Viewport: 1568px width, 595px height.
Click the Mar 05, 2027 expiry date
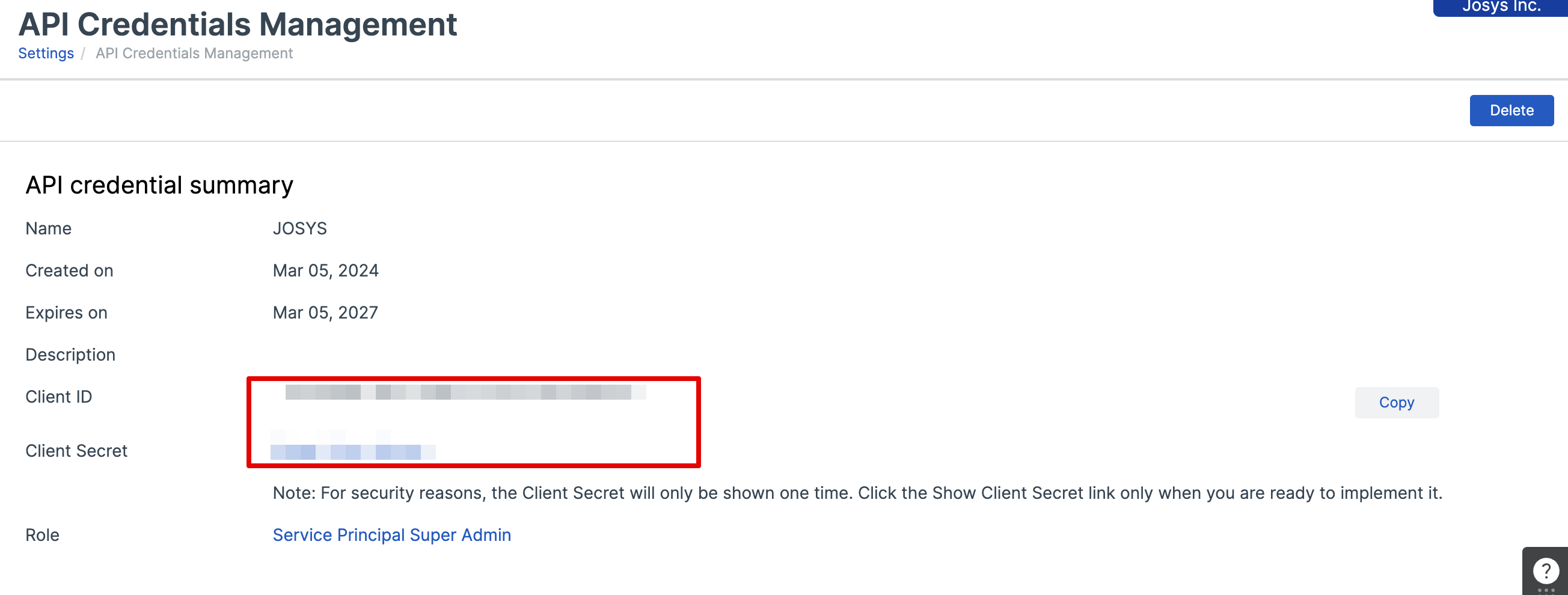tap(325, 313)
